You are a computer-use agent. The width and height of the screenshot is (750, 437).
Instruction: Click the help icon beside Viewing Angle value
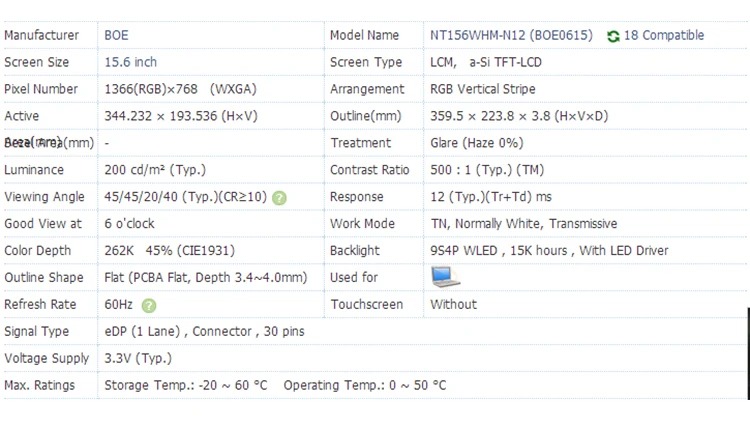279,198
